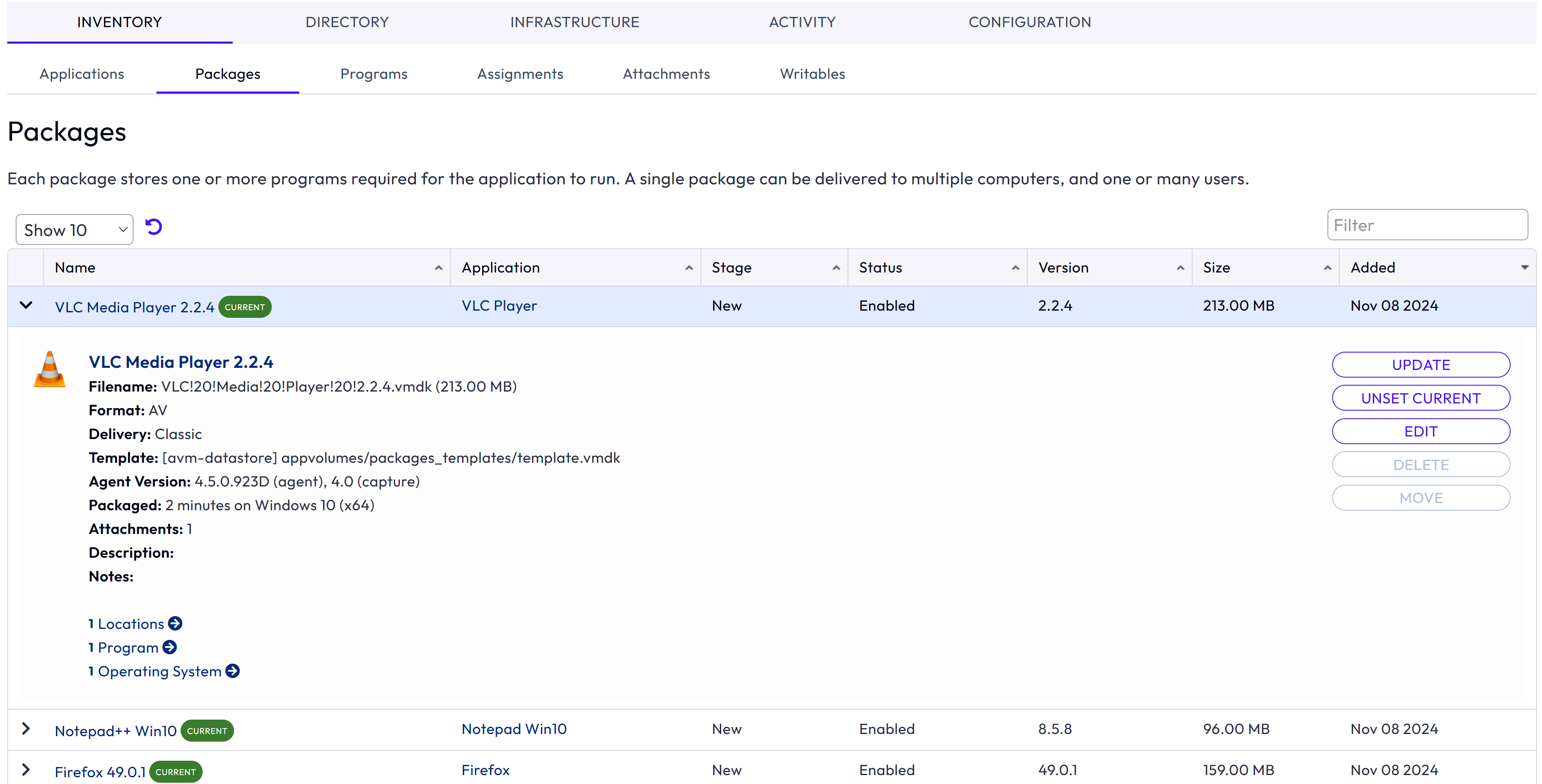Select the Attachments sub-tab
The height and width of the screenshot is (784, 1542).
[x=666, y=74]
